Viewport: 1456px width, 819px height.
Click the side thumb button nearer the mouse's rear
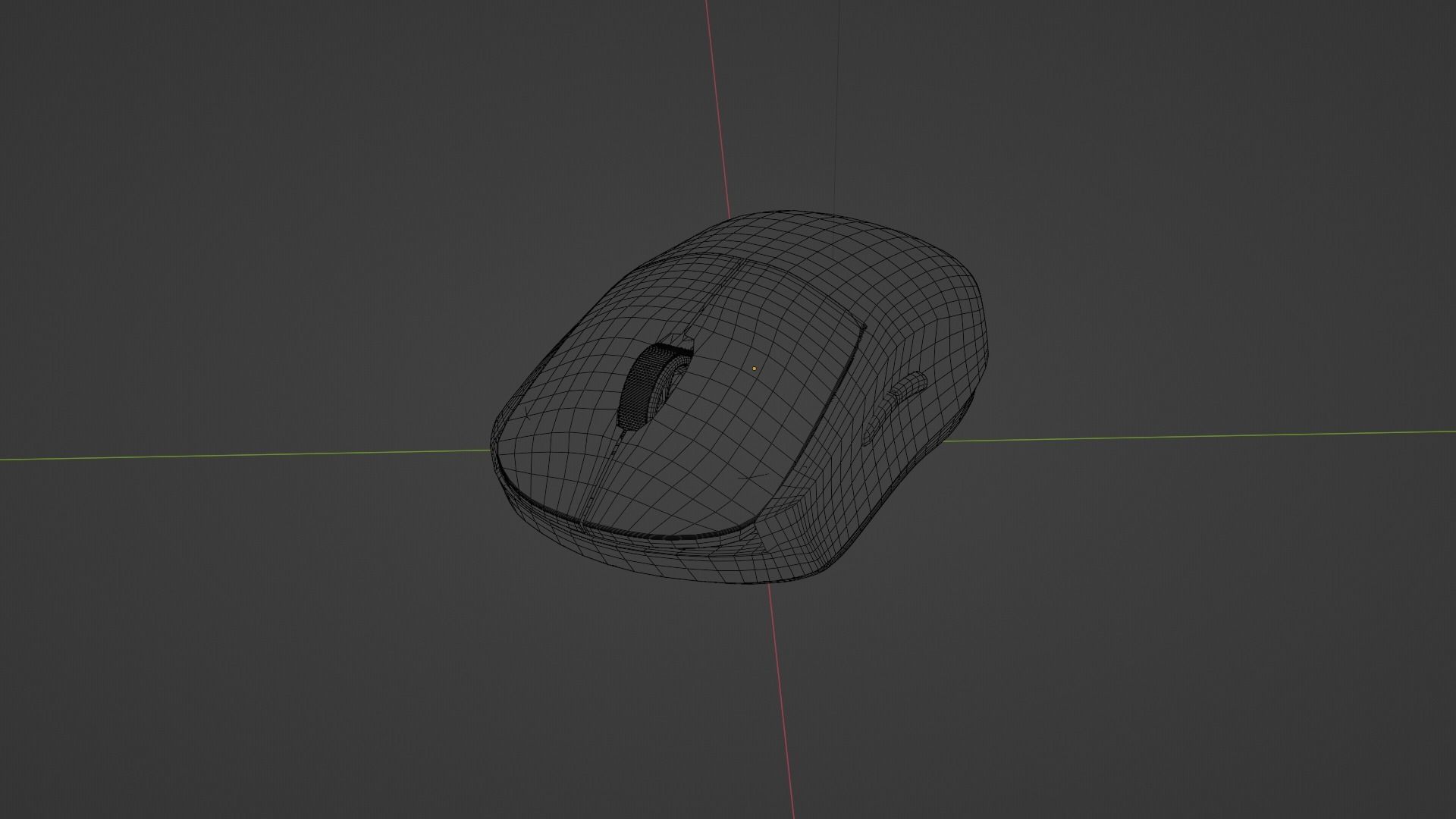tap(908, 385)
